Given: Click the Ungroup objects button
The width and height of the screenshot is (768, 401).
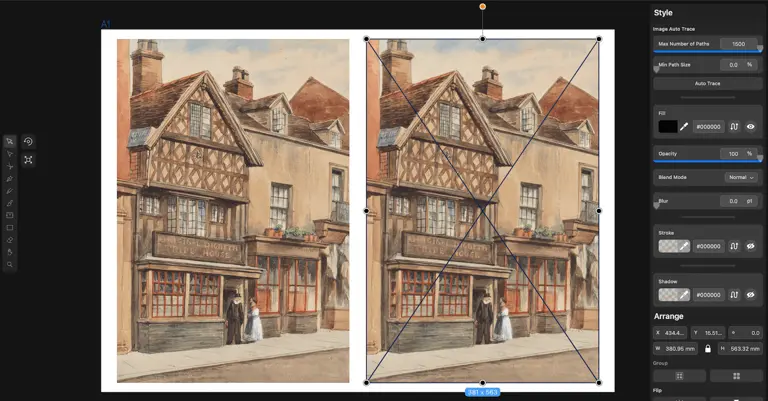Looking at the screenshot, I should (736, 376).
